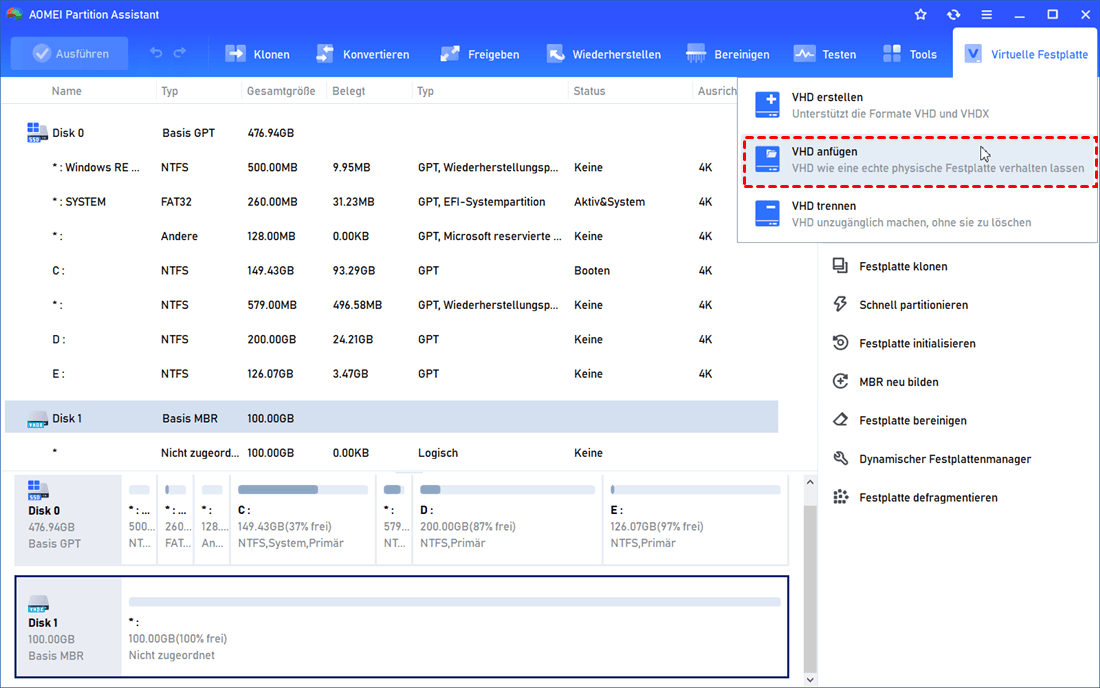
Task: Click the star favorite icon in title bar
Action: pos(921,15)
